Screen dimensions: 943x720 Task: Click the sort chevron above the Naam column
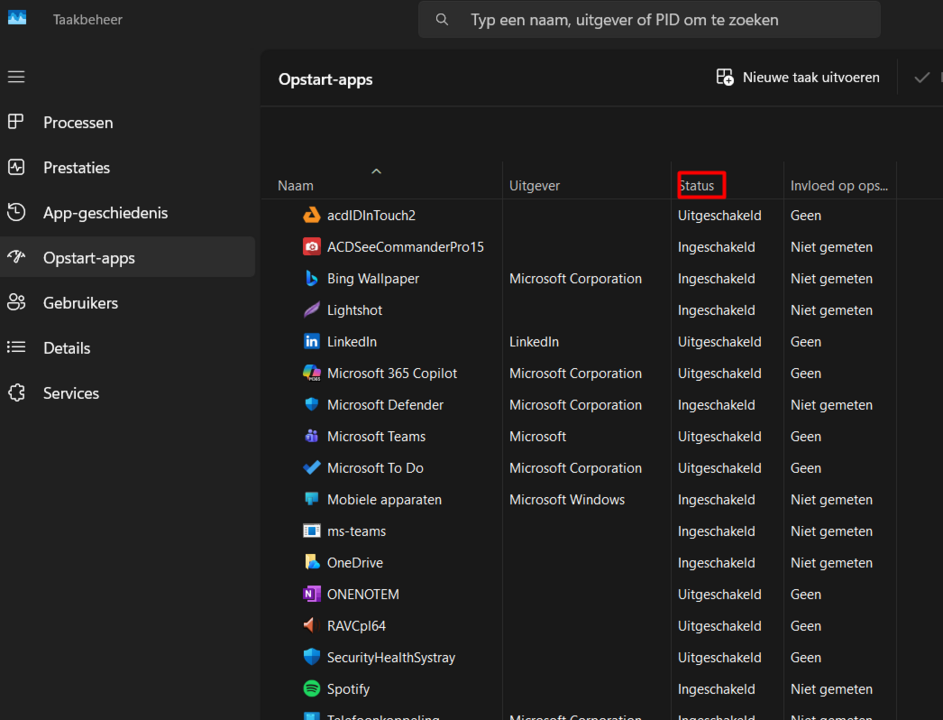pyautogui.click(x=376, y=171)
